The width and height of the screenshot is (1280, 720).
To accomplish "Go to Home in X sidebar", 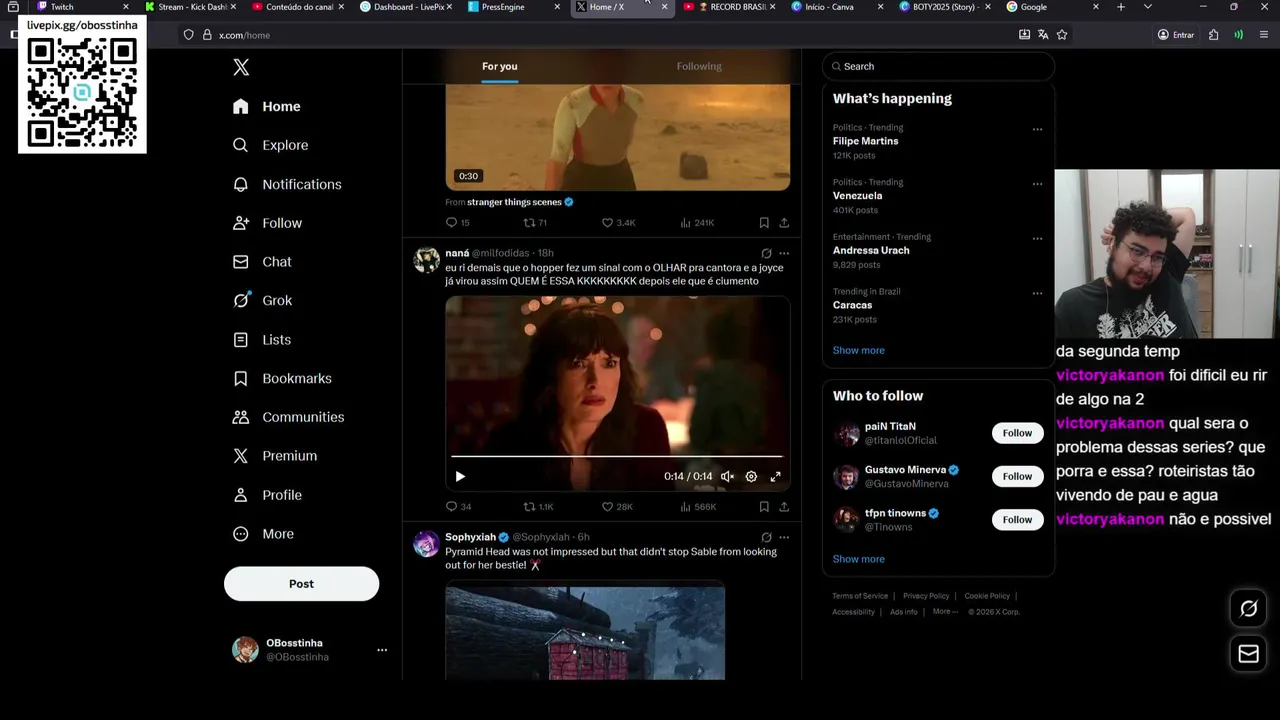I will tap(266, 106).
